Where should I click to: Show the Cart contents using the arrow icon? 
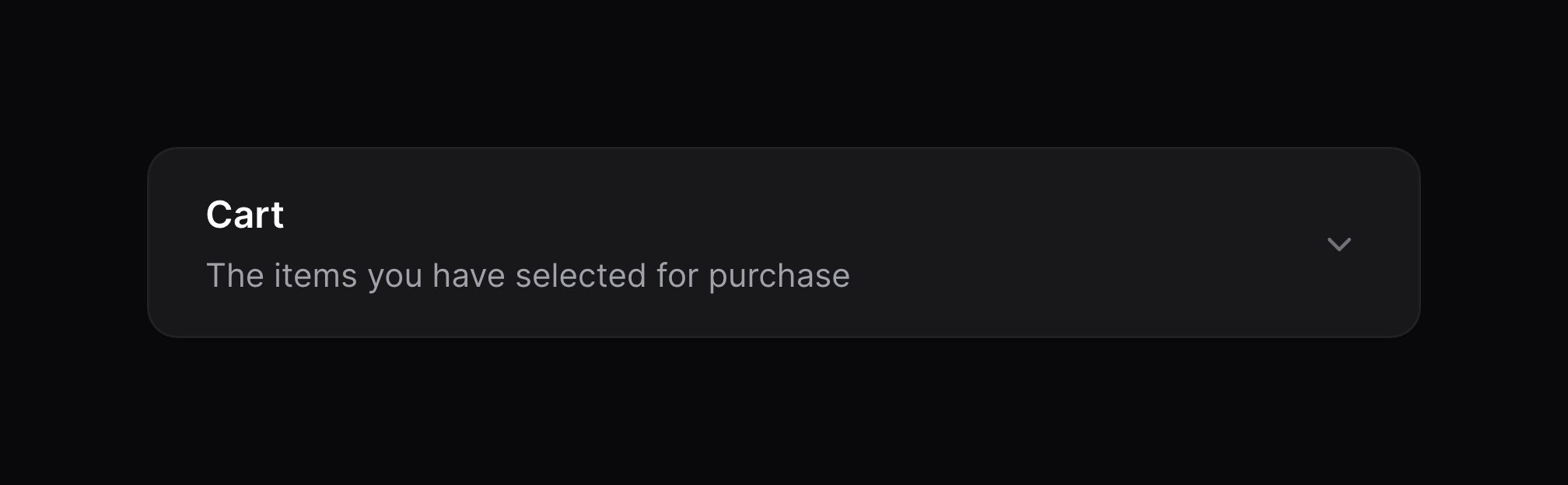coord(1339,244)
